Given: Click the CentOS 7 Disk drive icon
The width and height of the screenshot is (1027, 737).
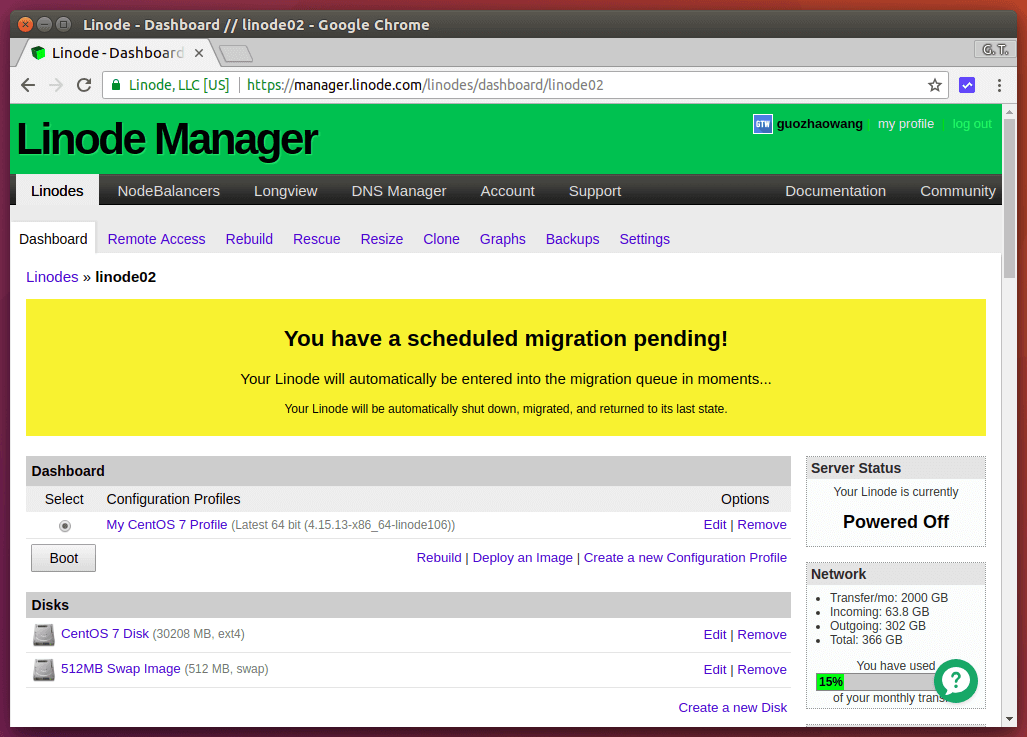Looking at the screenshot, I should pos(44,635).
